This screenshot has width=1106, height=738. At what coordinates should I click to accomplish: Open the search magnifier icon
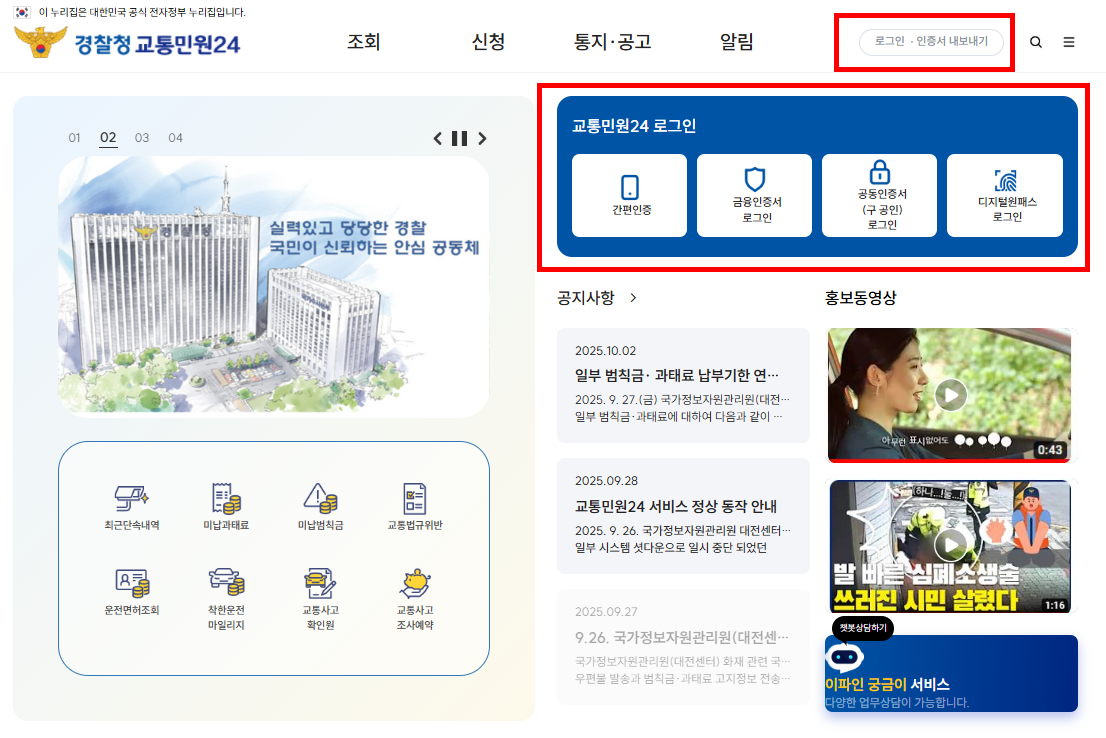(x=1035, y=42)
